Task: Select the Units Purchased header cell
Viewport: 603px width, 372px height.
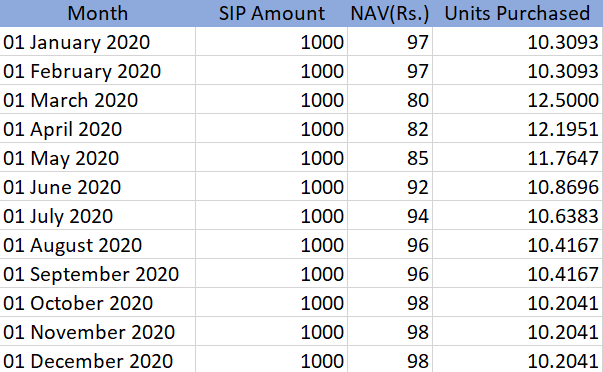Action: pos(518,13)
